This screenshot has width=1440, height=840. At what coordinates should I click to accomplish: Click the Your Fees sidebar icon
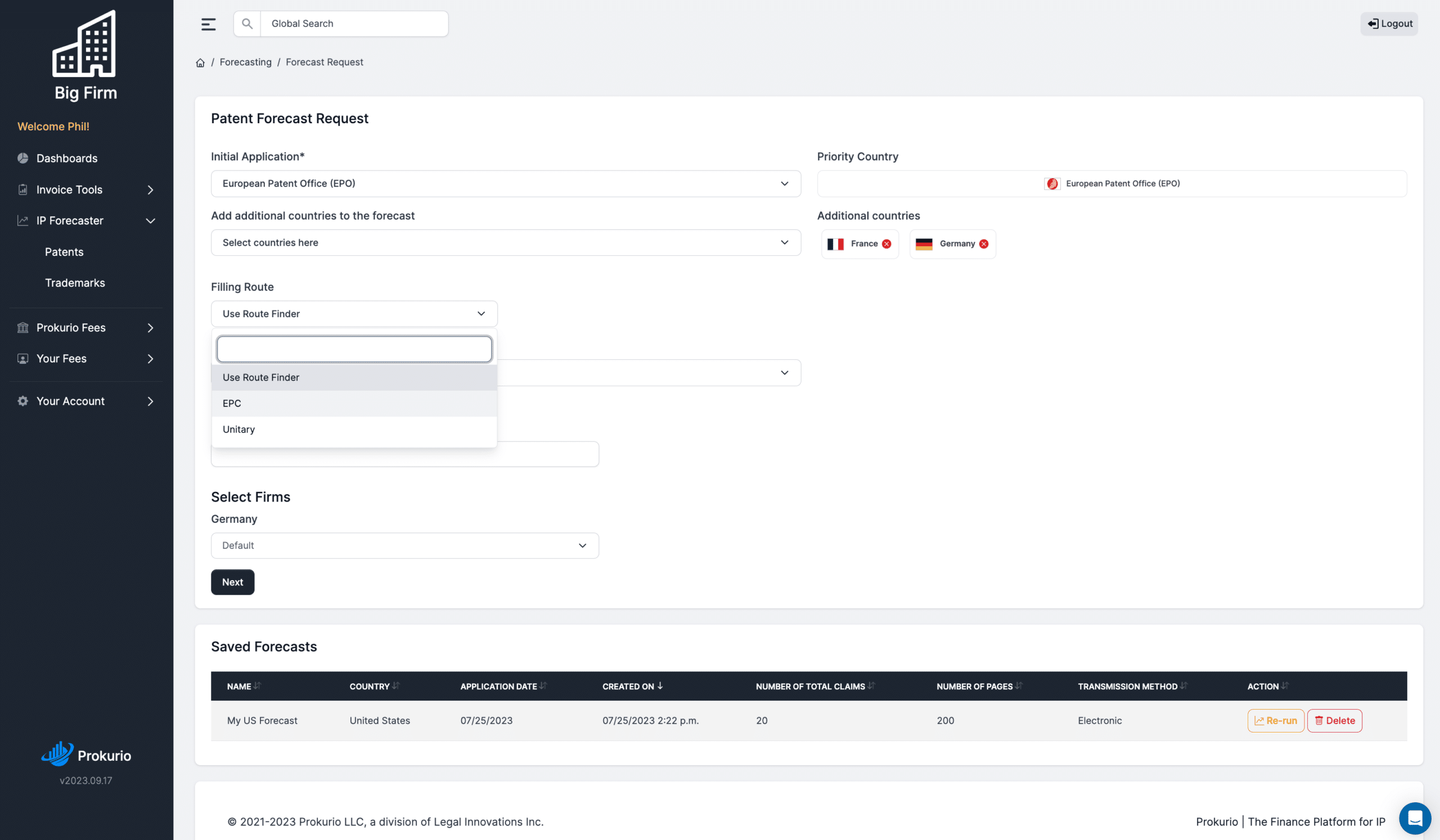[23, 359]
